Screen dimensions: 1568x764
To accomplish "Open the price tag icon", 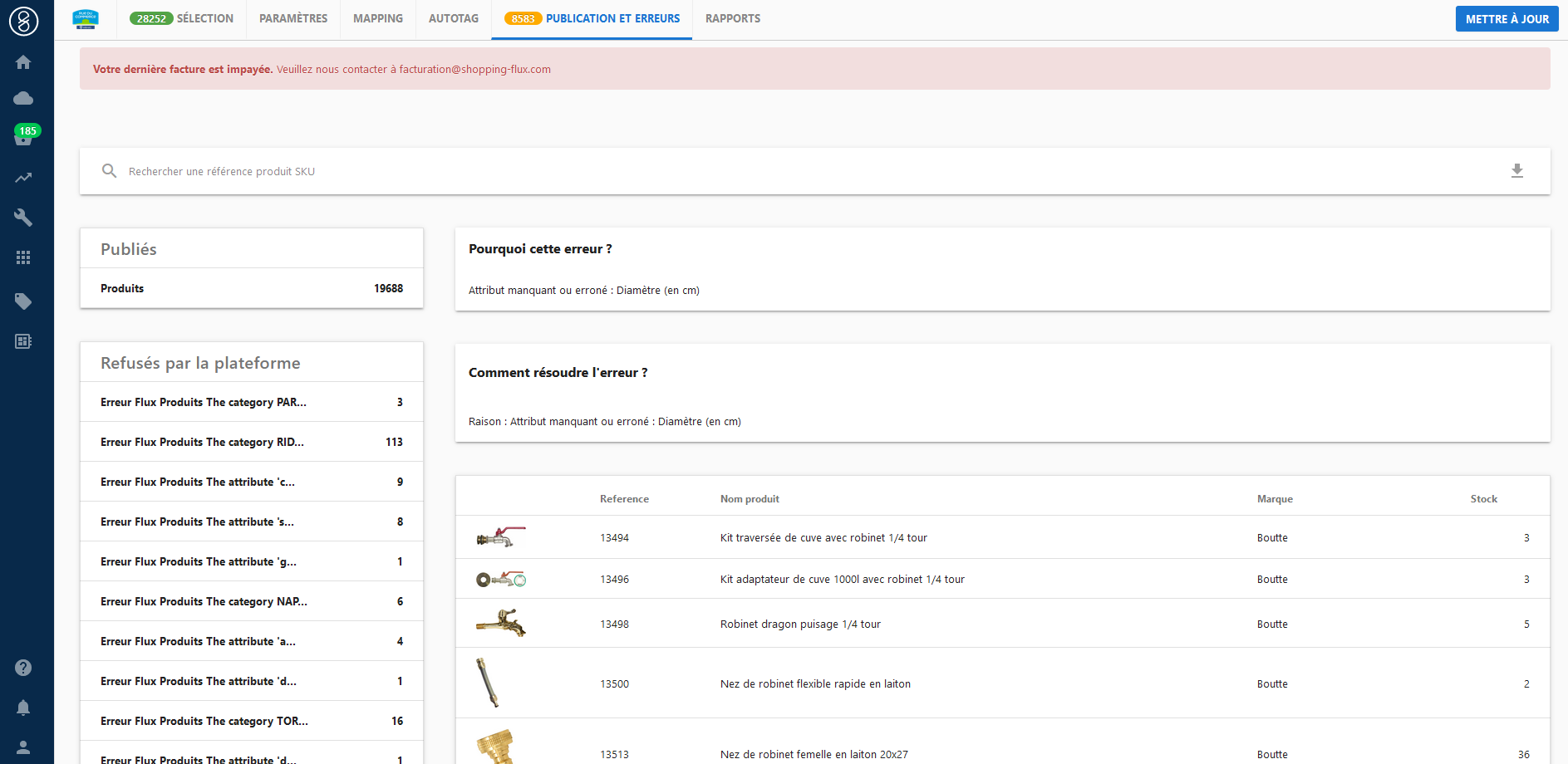I will click(23, 301).
